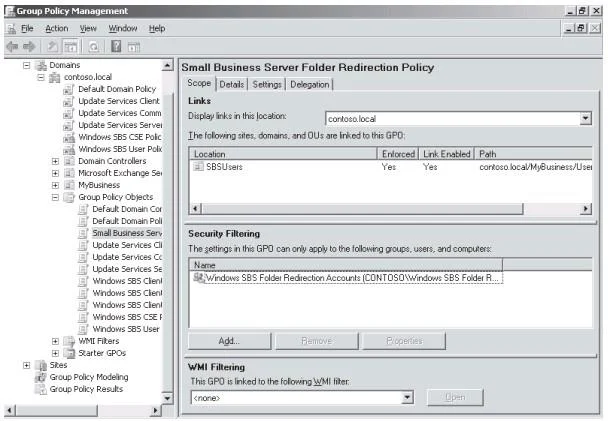Viewport: 608px width, 421px height.
Task: Click the Add... button
Action: click(229, 341)
